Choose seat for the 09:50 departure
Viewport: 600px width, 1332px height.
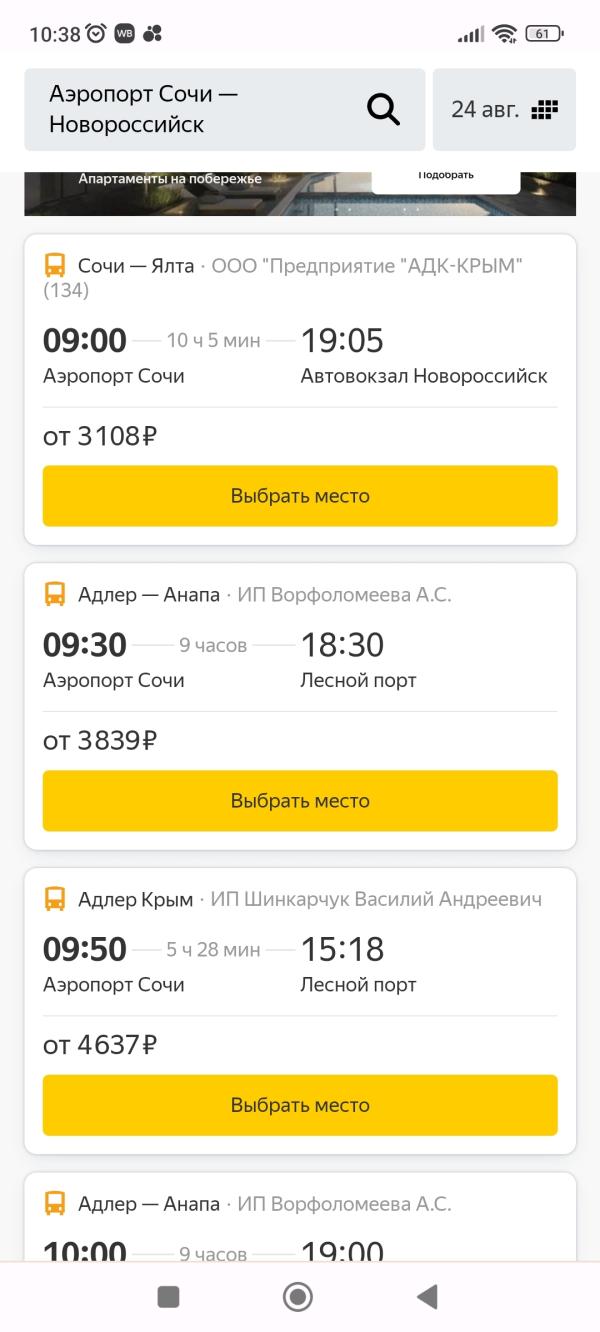pos(300,1105)
